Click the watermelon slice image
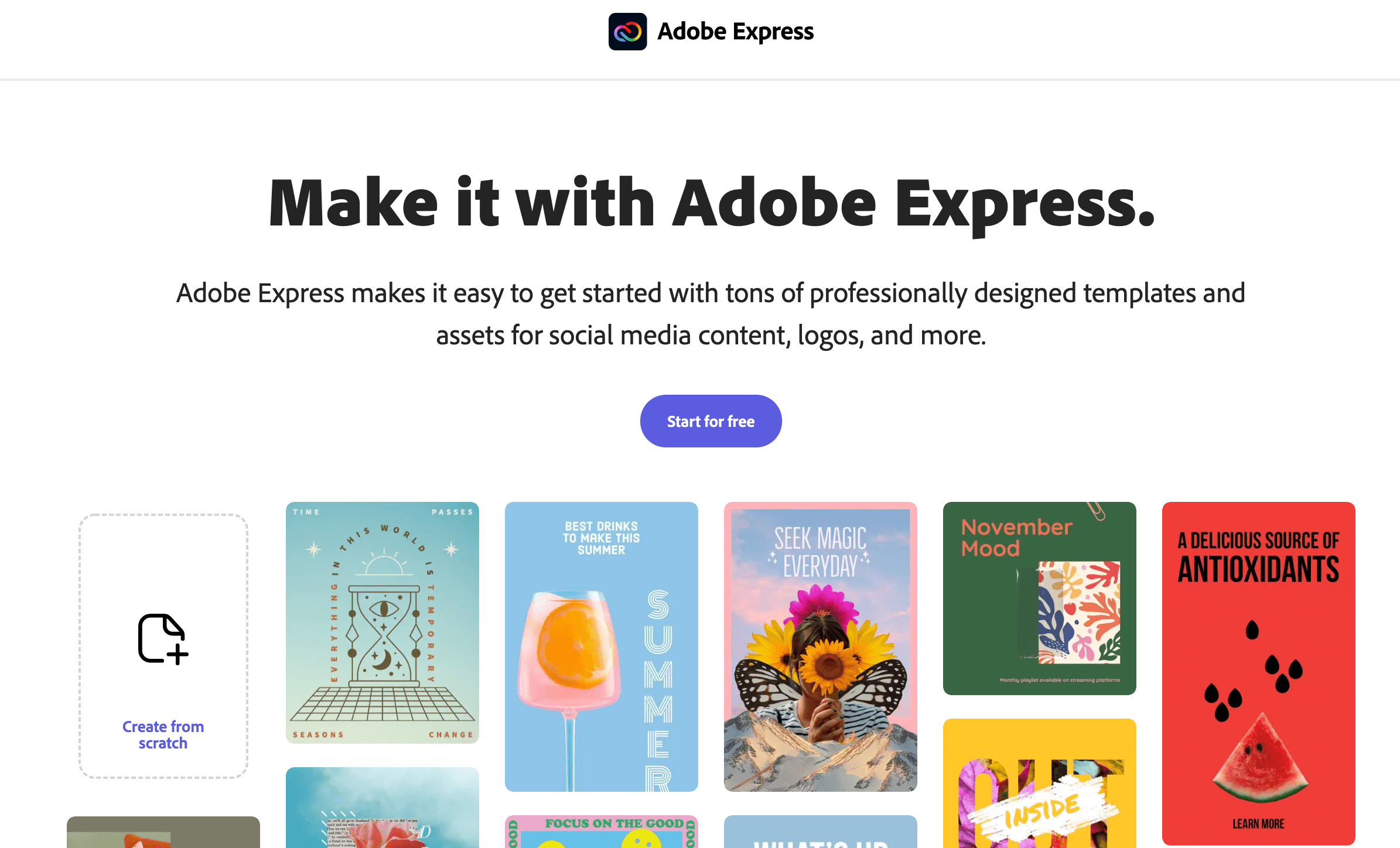Screen dimensions: 1400x848 pos(1260,757)
